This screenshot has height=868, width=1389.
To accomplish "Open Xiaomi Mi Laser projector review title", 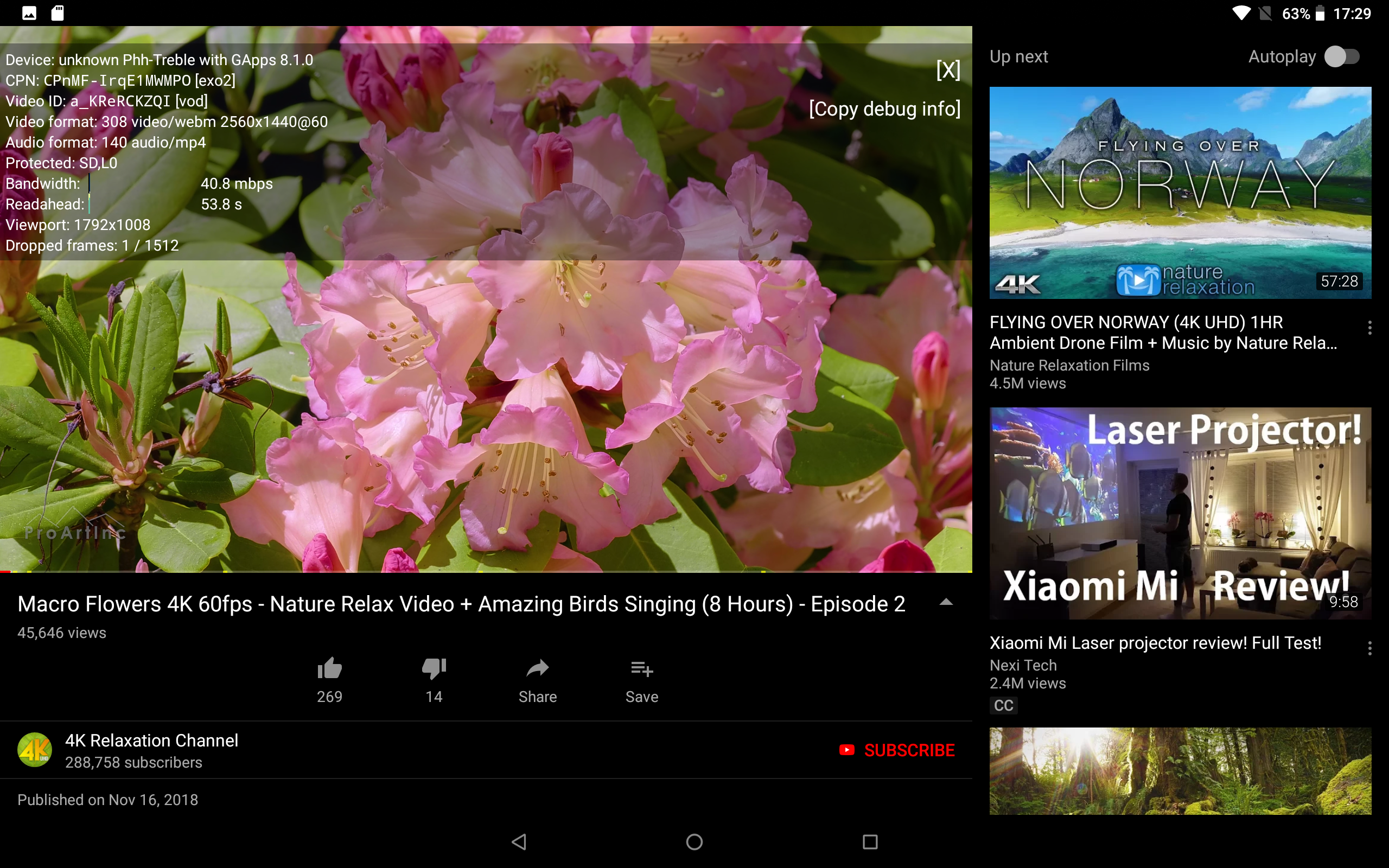I will 1155,642.
